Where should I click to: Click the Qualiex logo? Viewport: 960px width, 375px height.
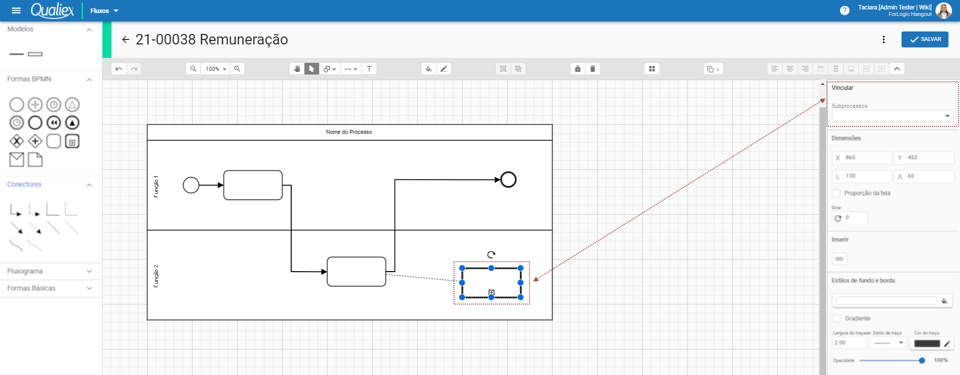(x=53, y=10)
